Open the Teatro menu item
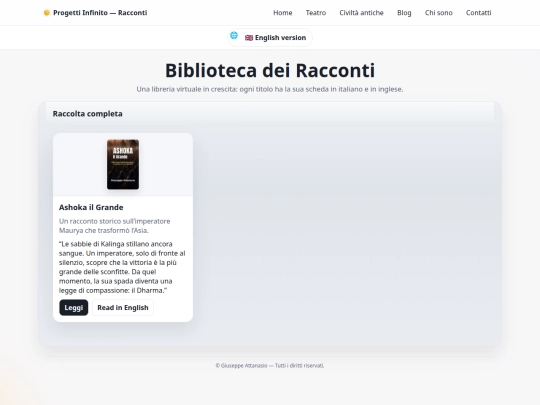 click(316, 13)
